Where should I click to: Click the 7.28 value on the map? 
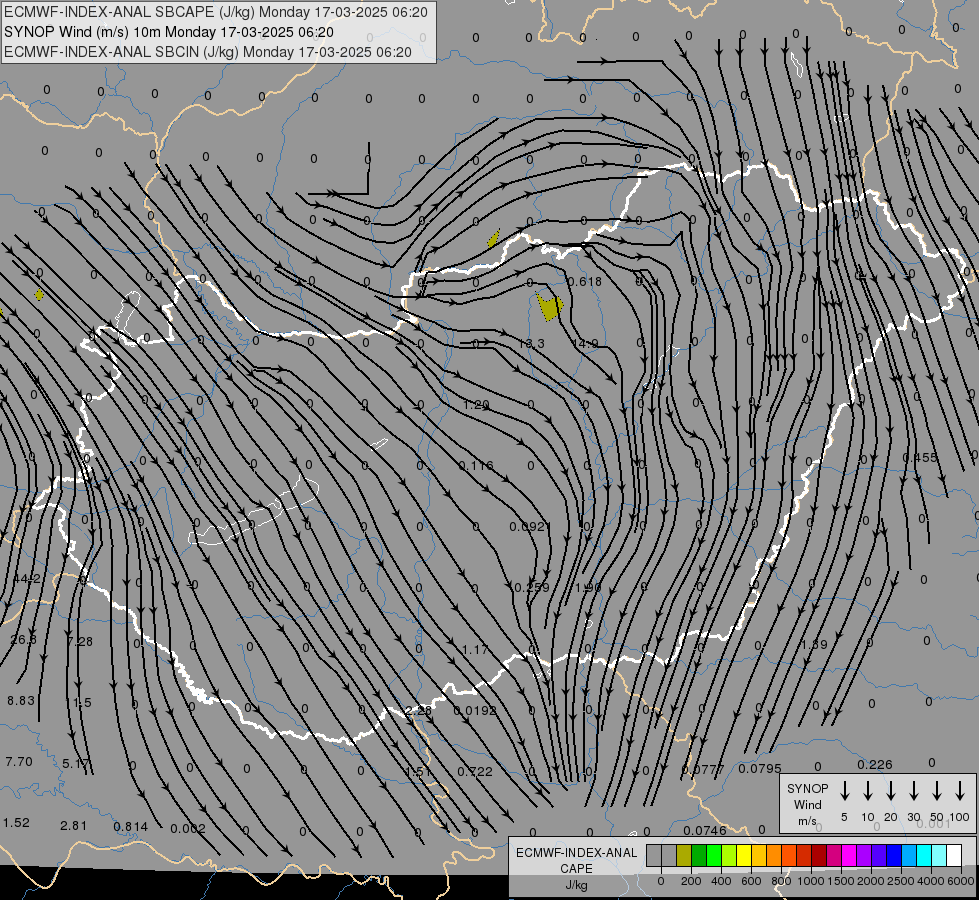(80, 641)
